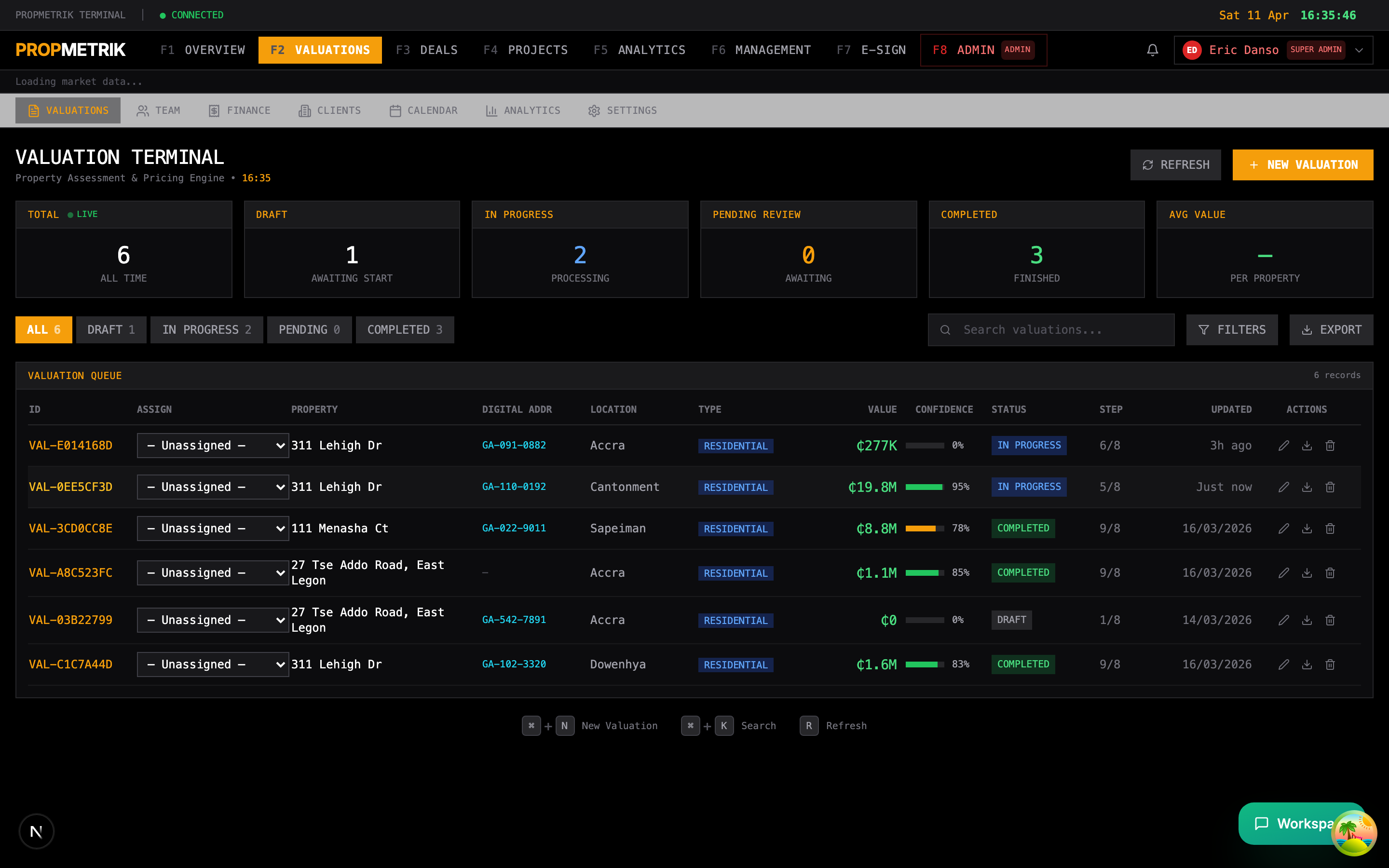Open valuation link VAL-C1C7A44D
Image resolution: width=1389 pixels, height=868 pixels.
[x=70, y=664]
